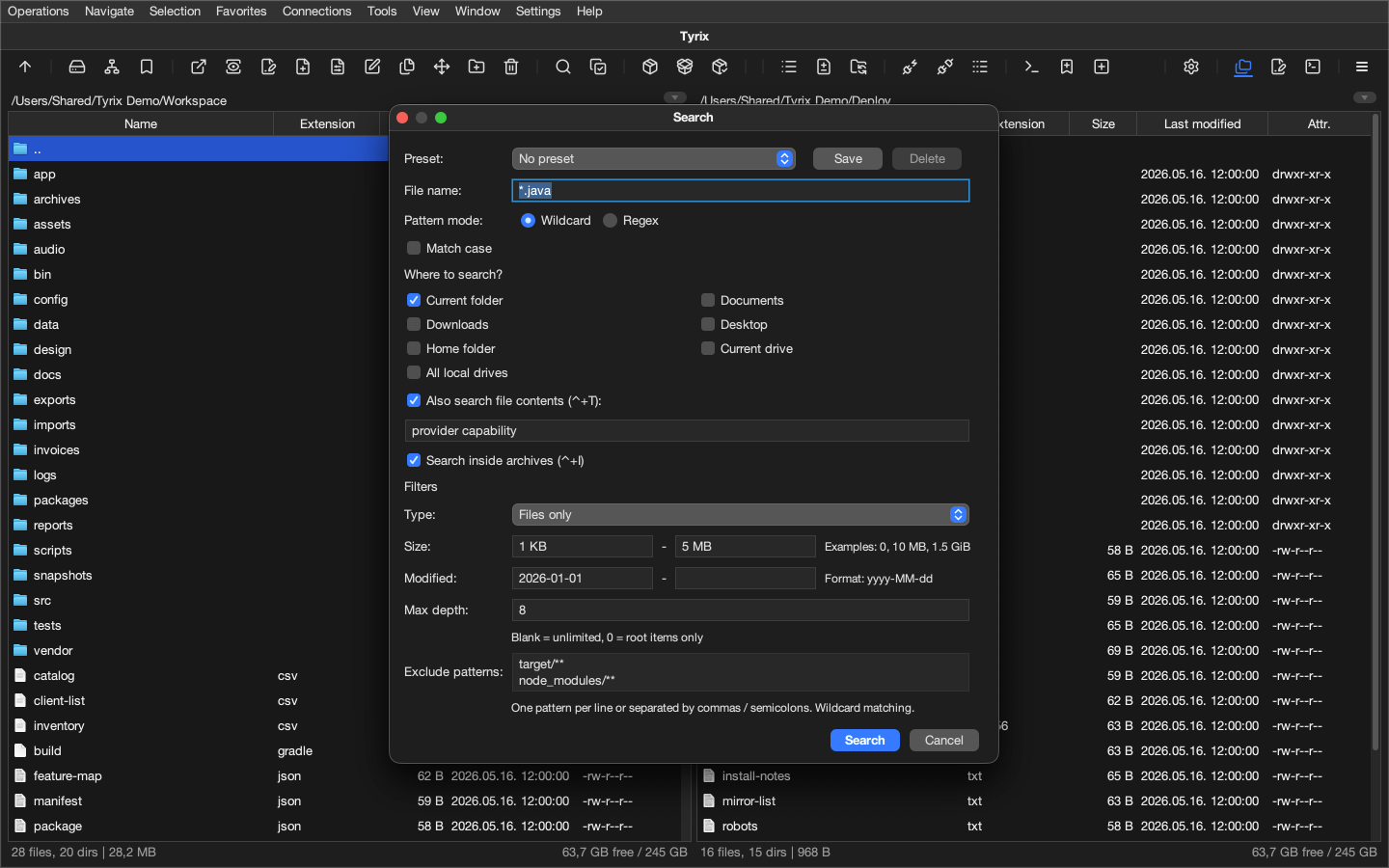
Task: Select the manifest json file row
Action: 344,800
